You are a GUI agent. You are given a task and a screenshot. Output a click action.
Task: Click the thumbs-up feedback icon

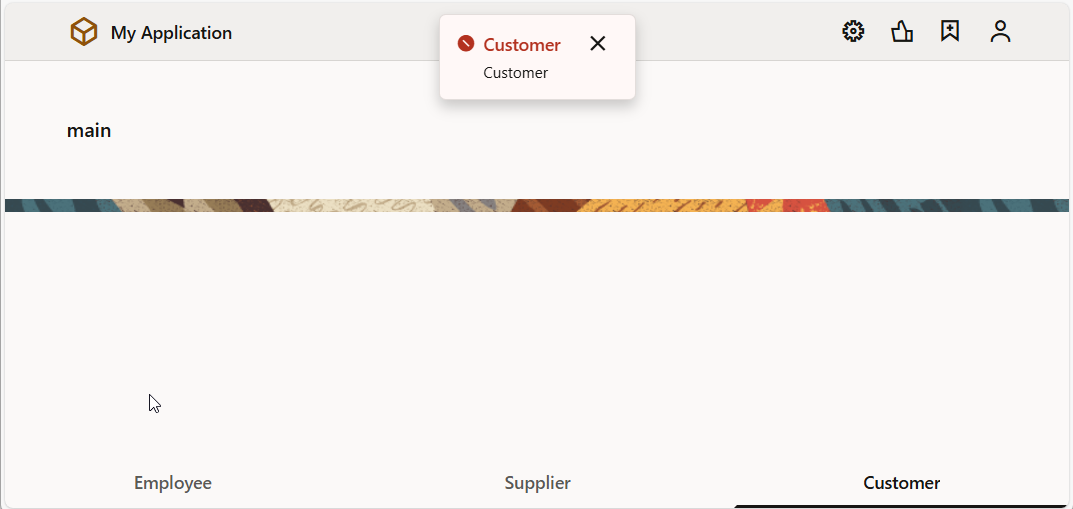(x=902, y=32)
